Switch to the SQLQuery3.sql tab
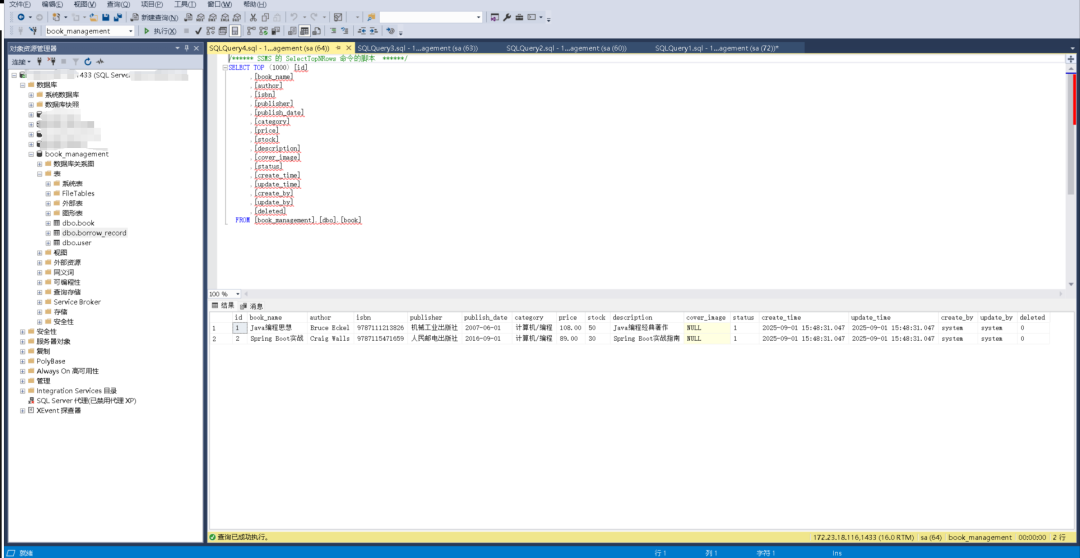 417,48
